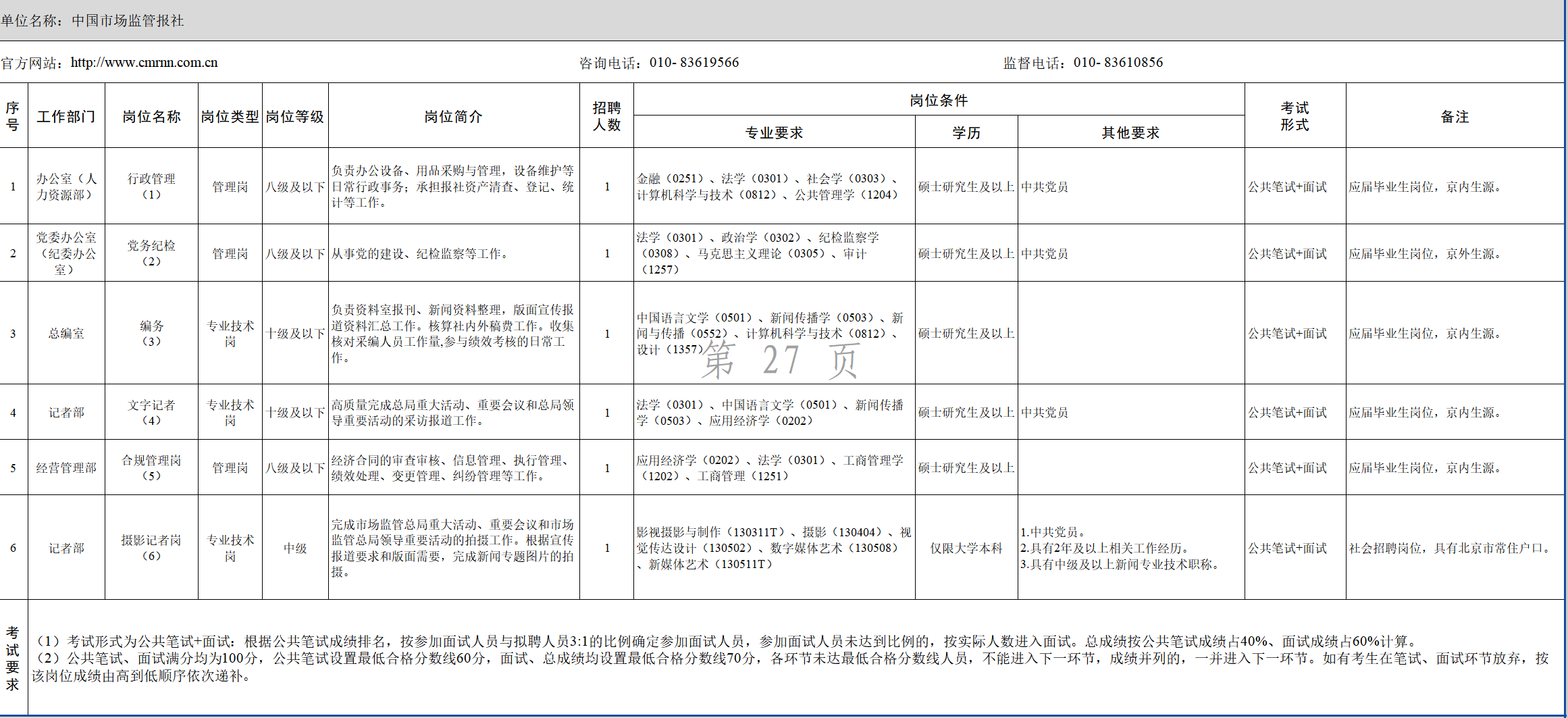The width and height of the screenshot is (1568, 718).
Task: Select the 岗位等级 column header
Action: [x=295, y=117]
